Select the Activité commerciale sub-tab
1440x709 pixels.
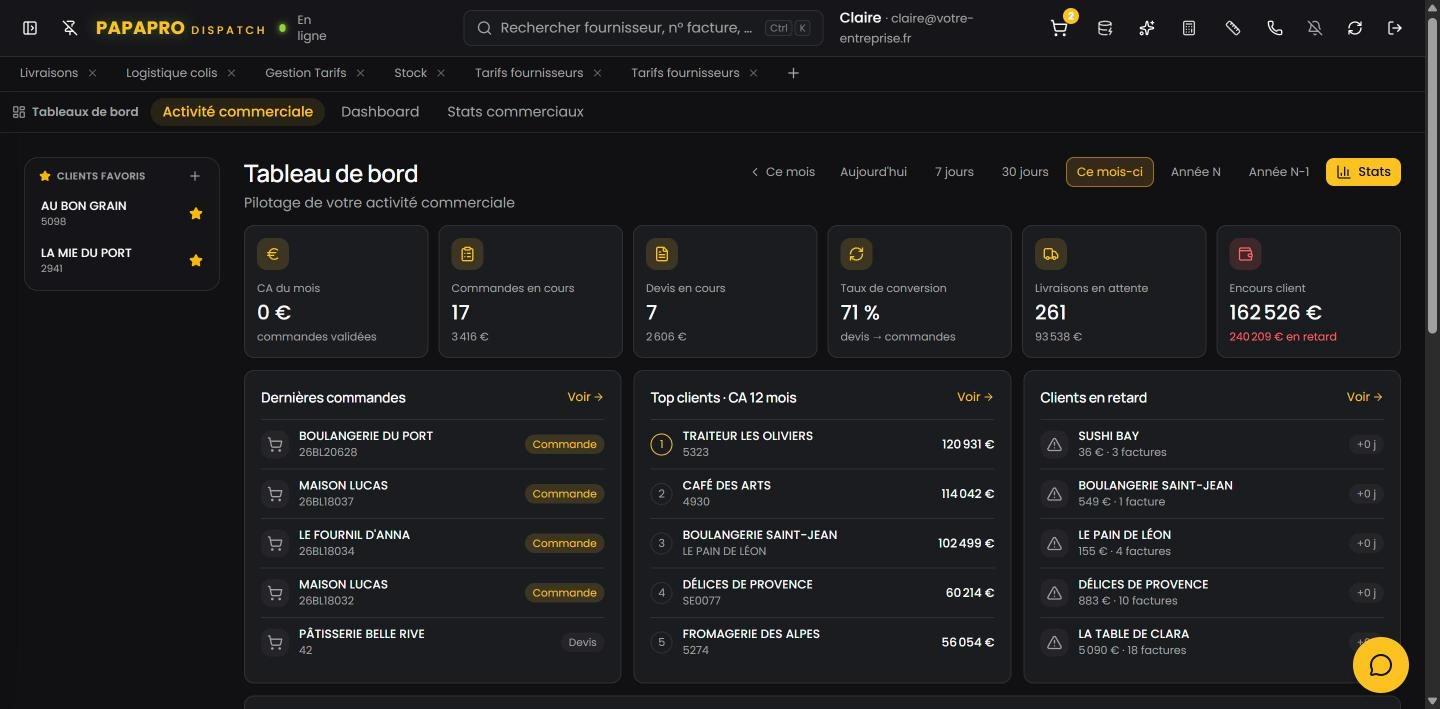point(238,112)
